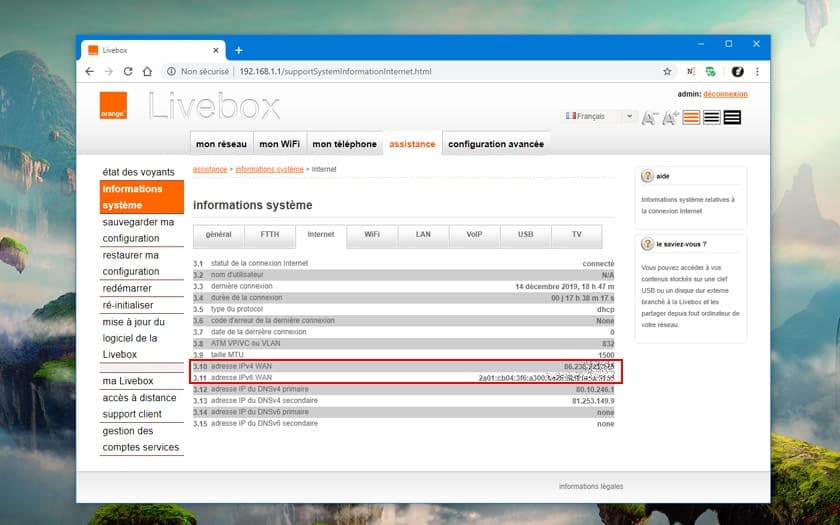Click the address bar URL
The width and height of the screenshot is (840, 525).
[x=335, y=71]
